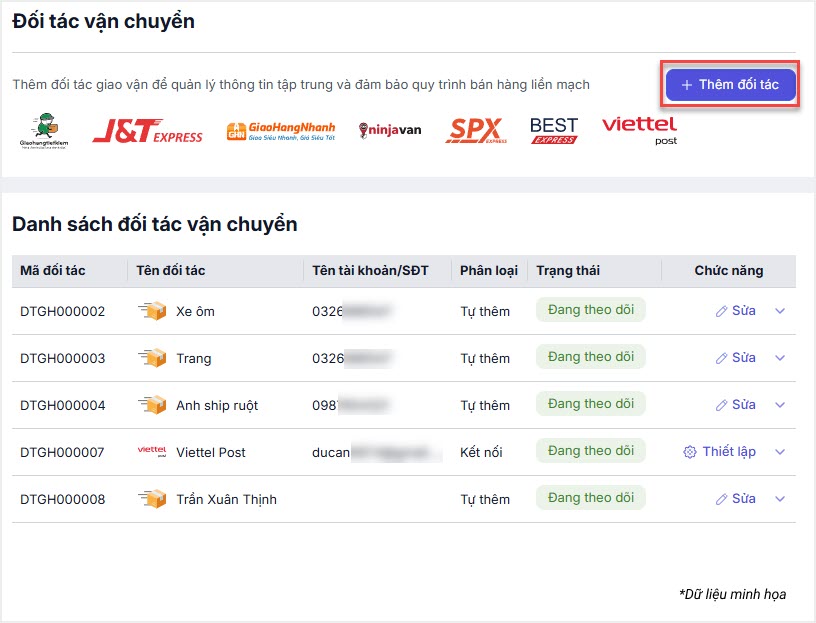Click the Tên đối tác column header

(171, 271)
